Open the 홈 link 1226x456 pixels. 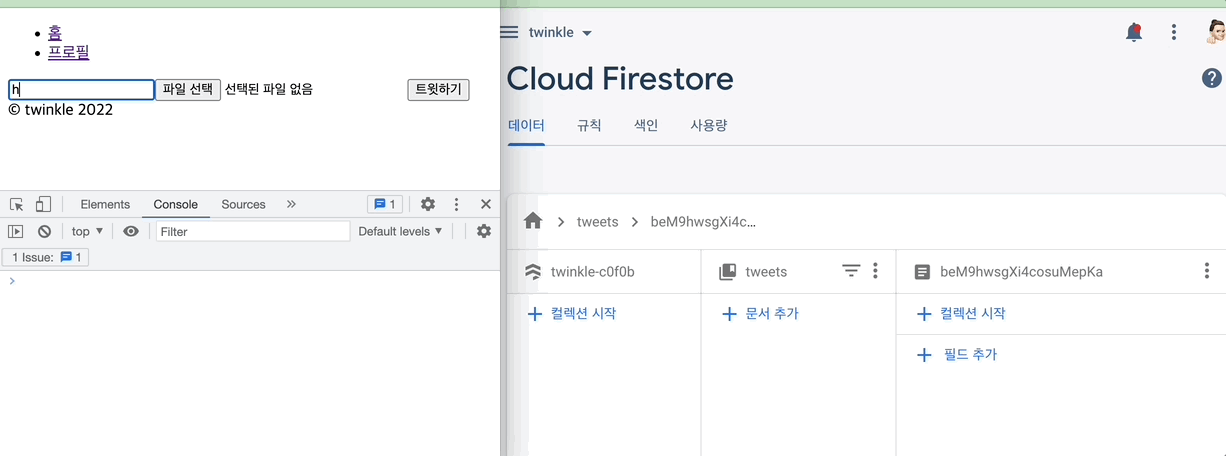click(54, 33)
